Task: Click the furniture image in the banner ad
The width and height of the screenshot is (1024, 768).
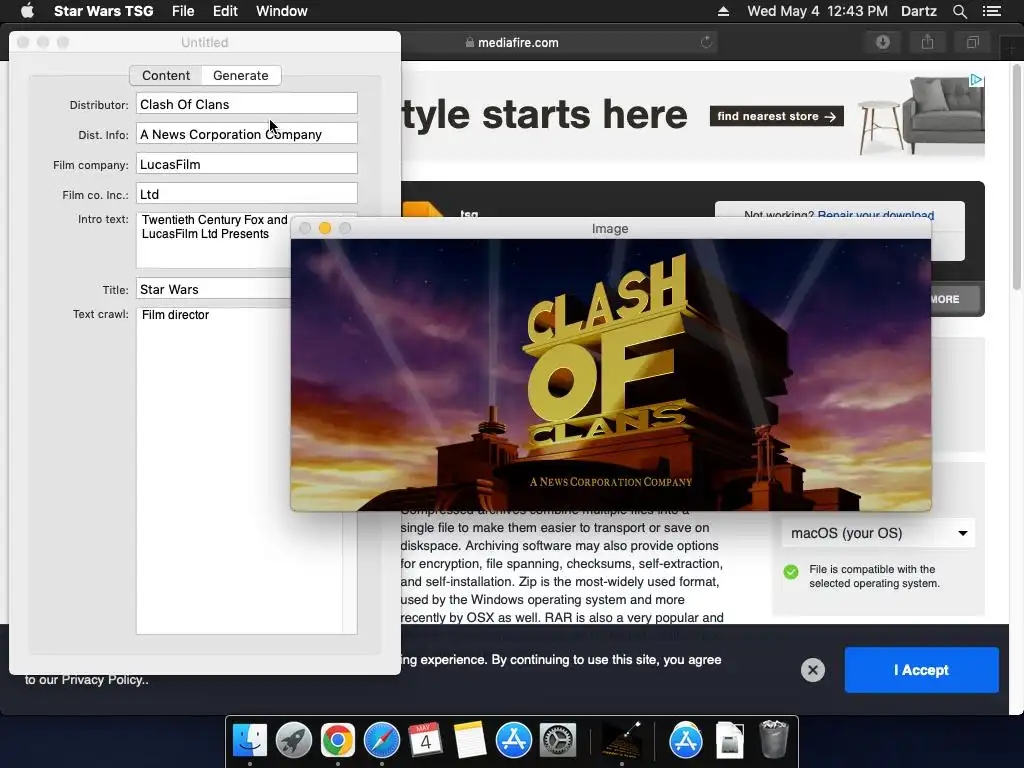Action: [921, 116]
